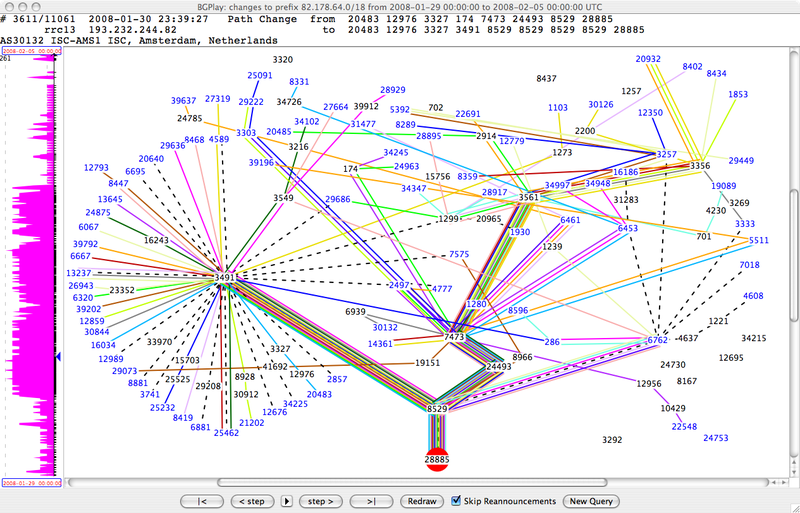Select AS node 2497
This screenshot has width=800, height=513.
tap(399, 285)
